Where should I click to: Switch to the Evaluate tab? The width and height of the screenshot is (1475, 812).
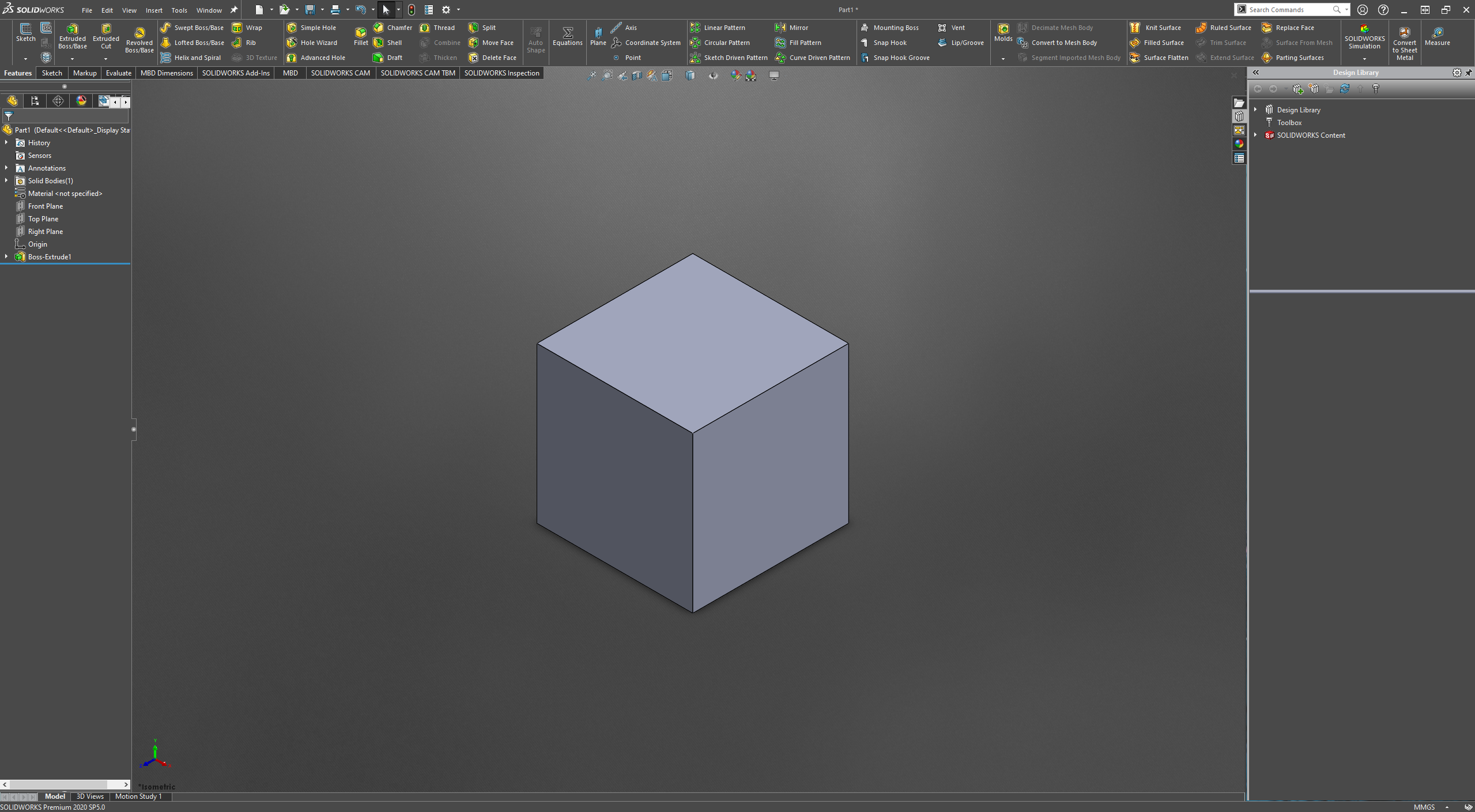pos(117,73)
